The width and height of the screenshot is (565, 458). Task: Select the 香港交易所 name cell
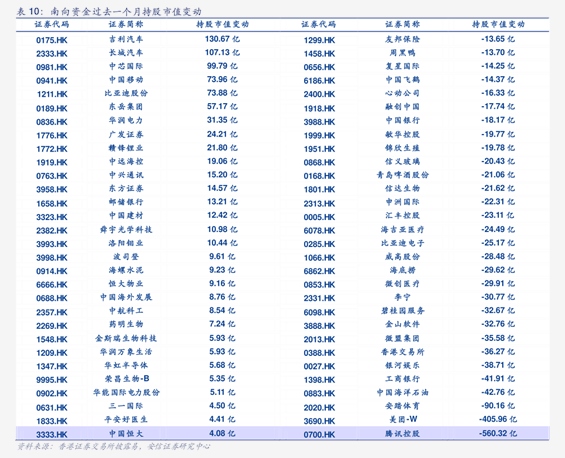click(402, 352)
